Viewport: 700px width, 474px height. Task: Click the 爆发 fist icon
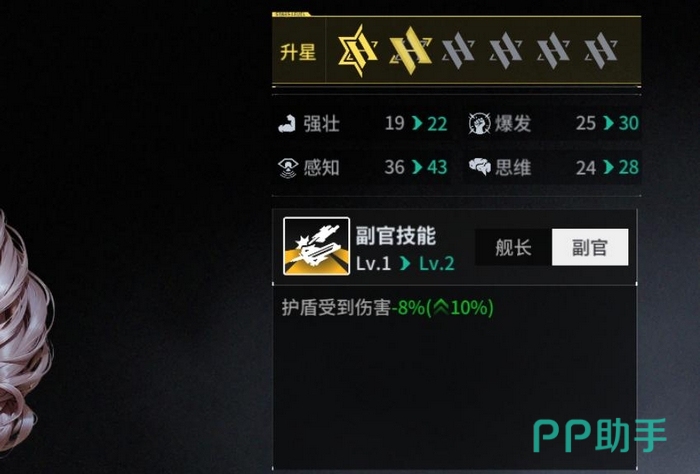pos(479,124)
